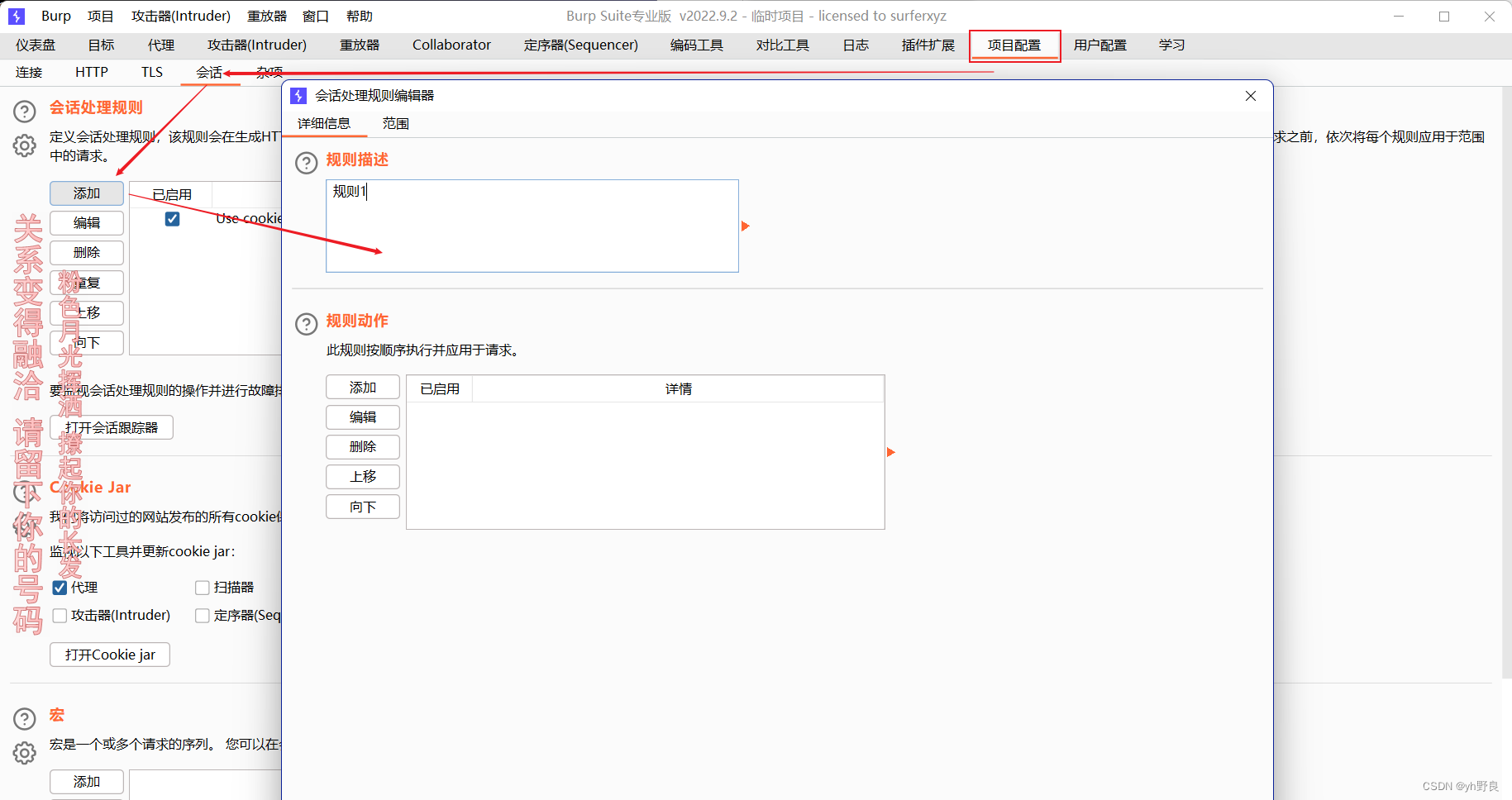Viewport: 1512px width, 800px height.
Task: Select the 项目配置 tab
Action: pyautogui.click(x=1014, y=45)
